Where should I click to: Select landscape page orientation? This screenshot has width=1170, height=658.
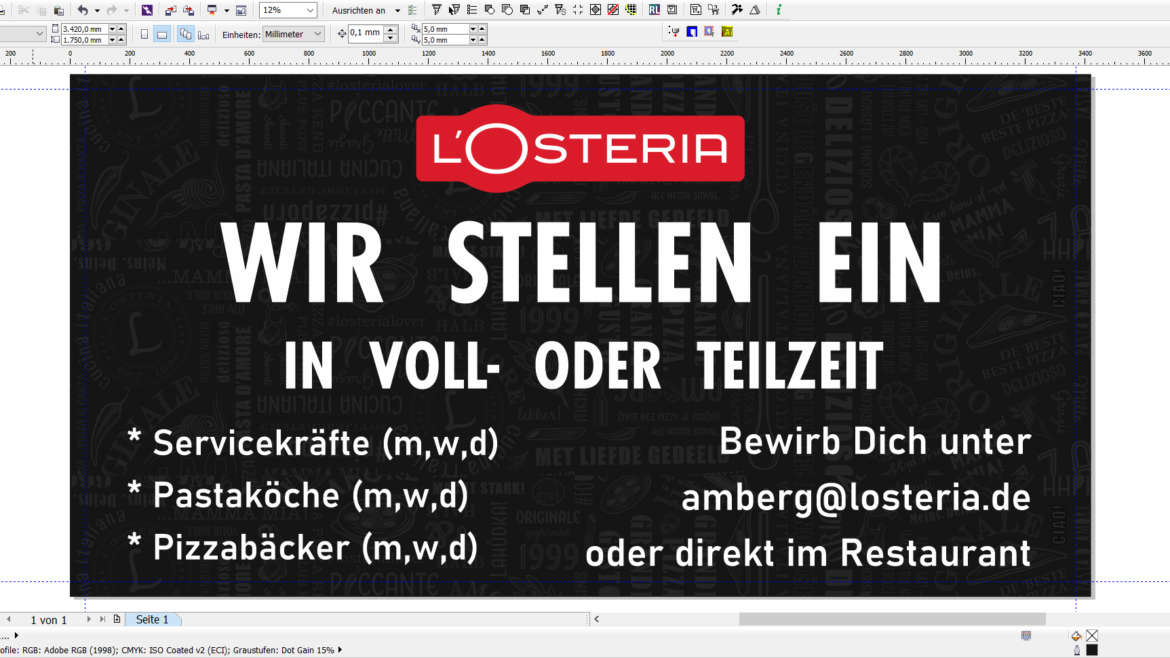tap(162, 34)
